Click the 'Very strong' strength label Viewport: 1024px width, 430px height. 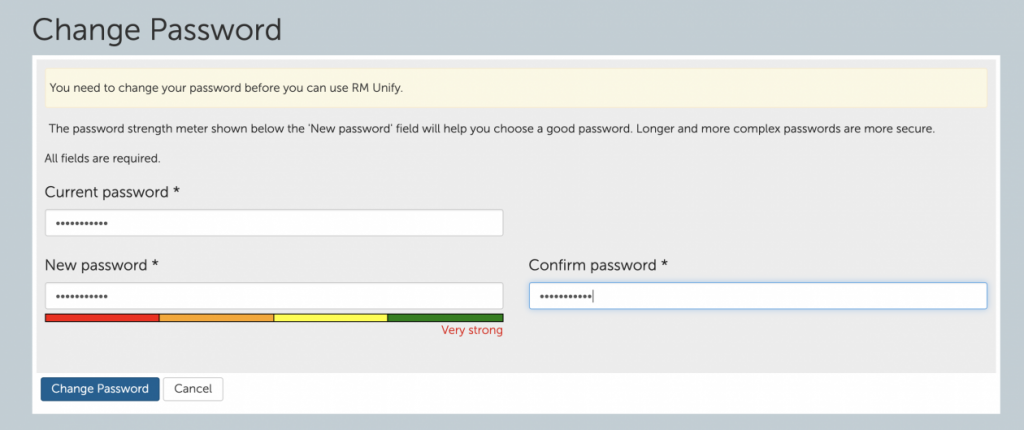pyautogui.click(x=472, y=331)
